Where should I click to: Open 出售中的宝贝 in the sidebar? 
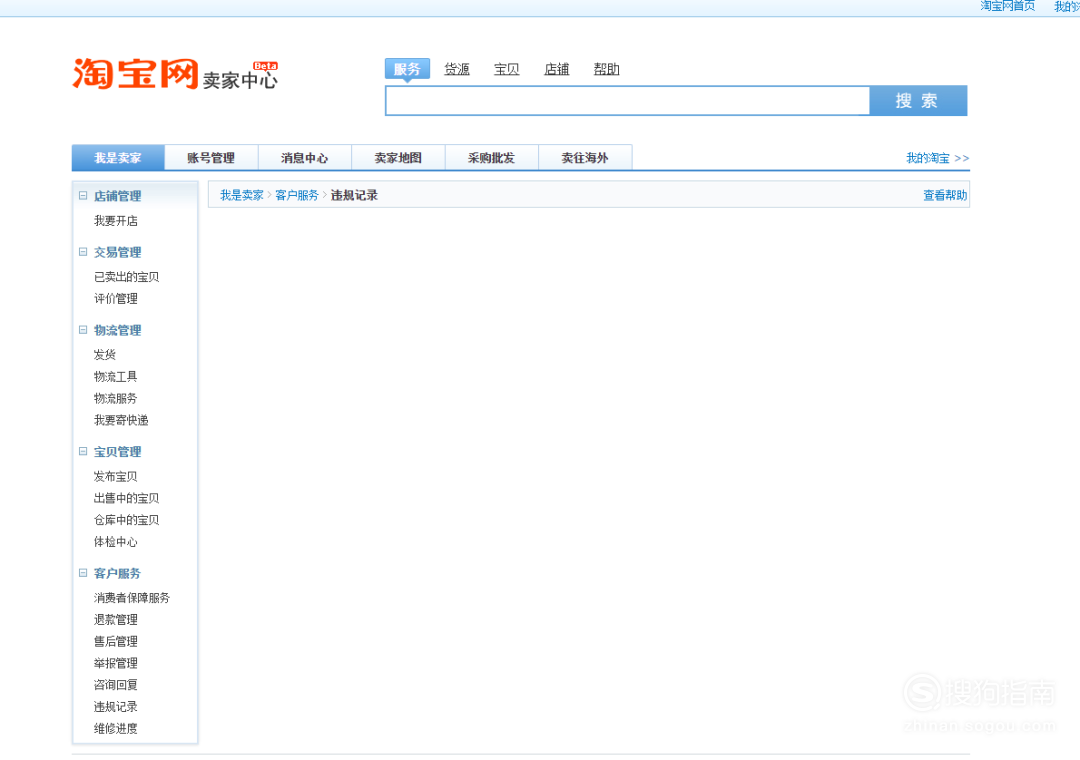[x=126, y=498]
